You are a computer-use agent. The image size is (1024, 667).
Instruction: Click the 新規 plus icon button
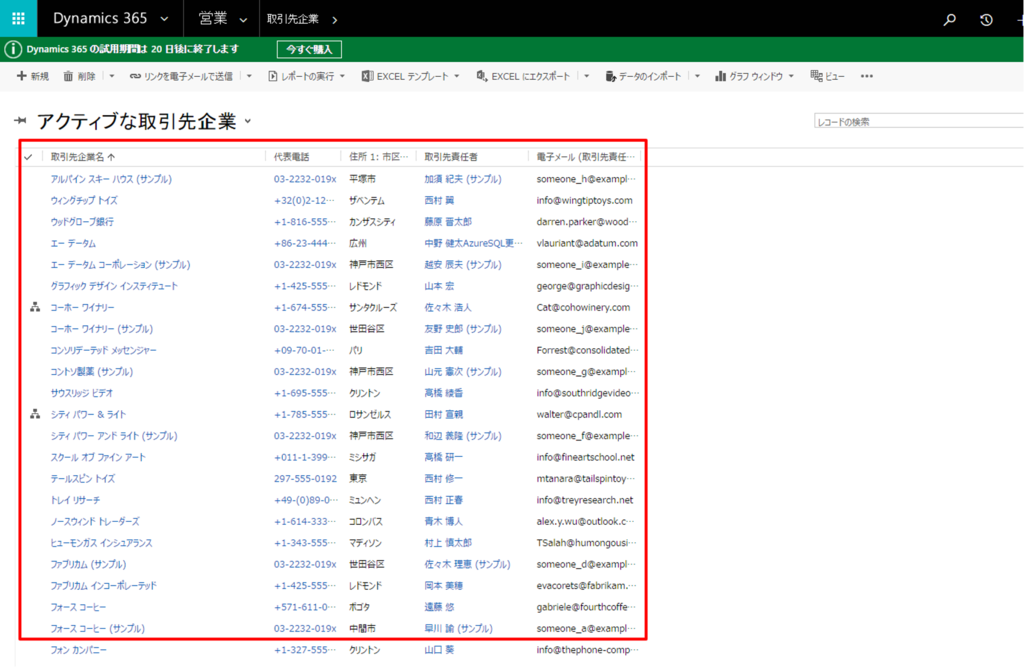[x=33, y=76]
